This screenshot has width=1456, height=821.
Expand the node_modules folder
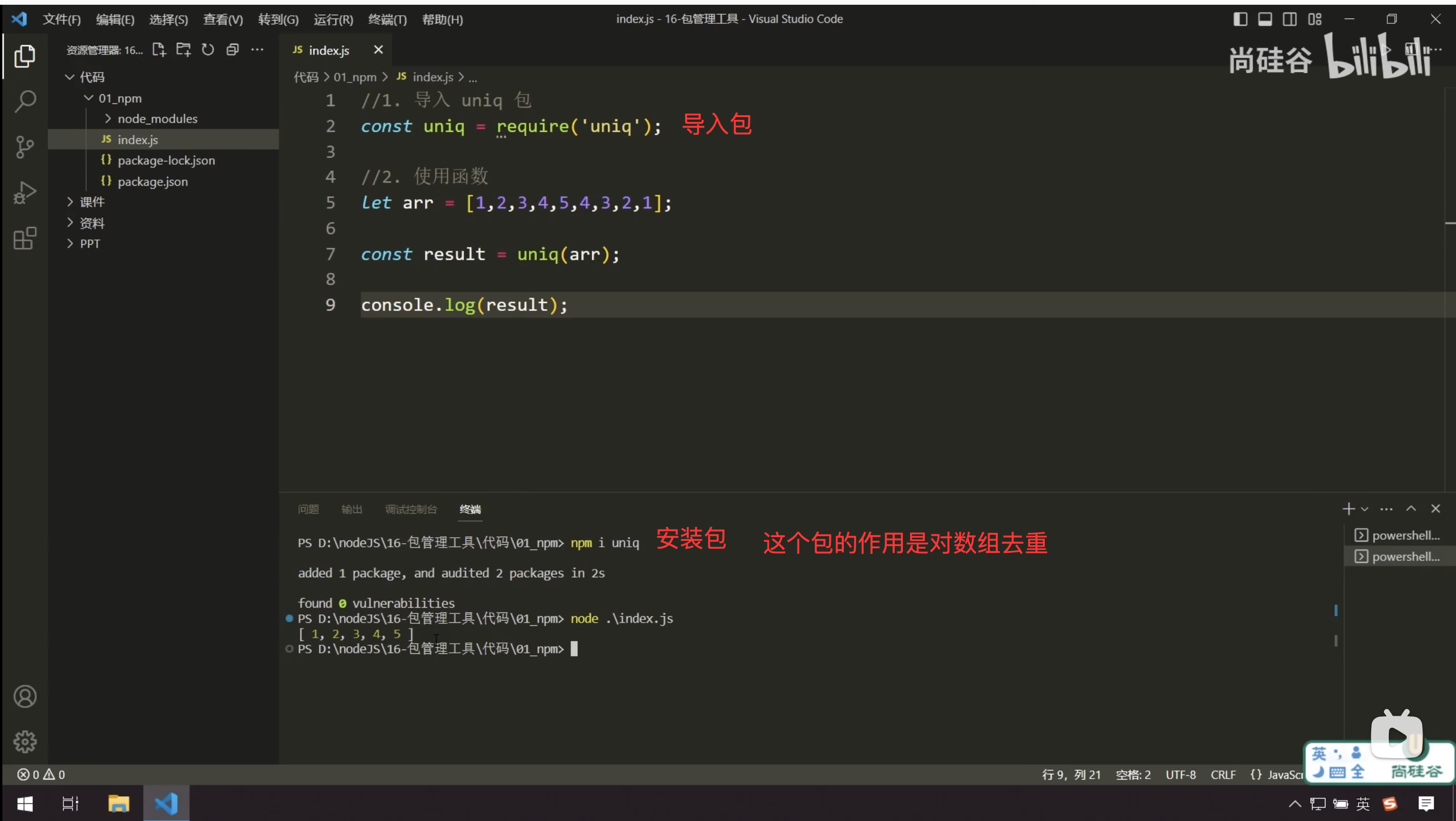157,119
